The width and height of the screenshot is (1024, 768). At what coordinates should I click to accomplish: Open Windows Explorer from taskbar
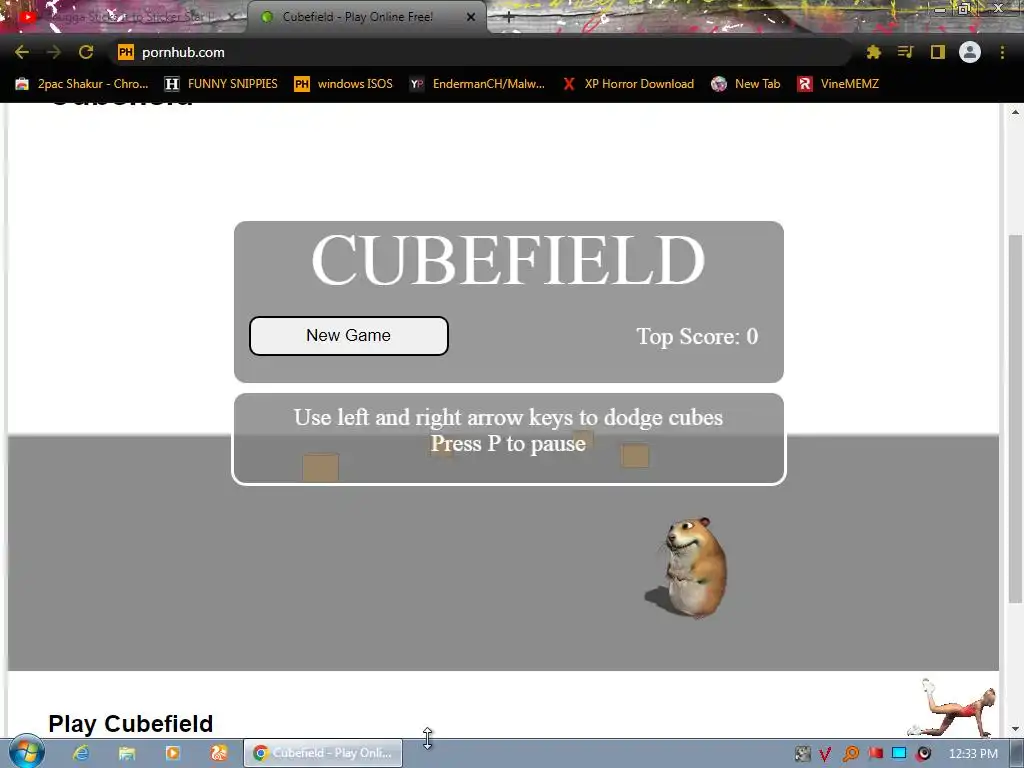coord(127,753)
